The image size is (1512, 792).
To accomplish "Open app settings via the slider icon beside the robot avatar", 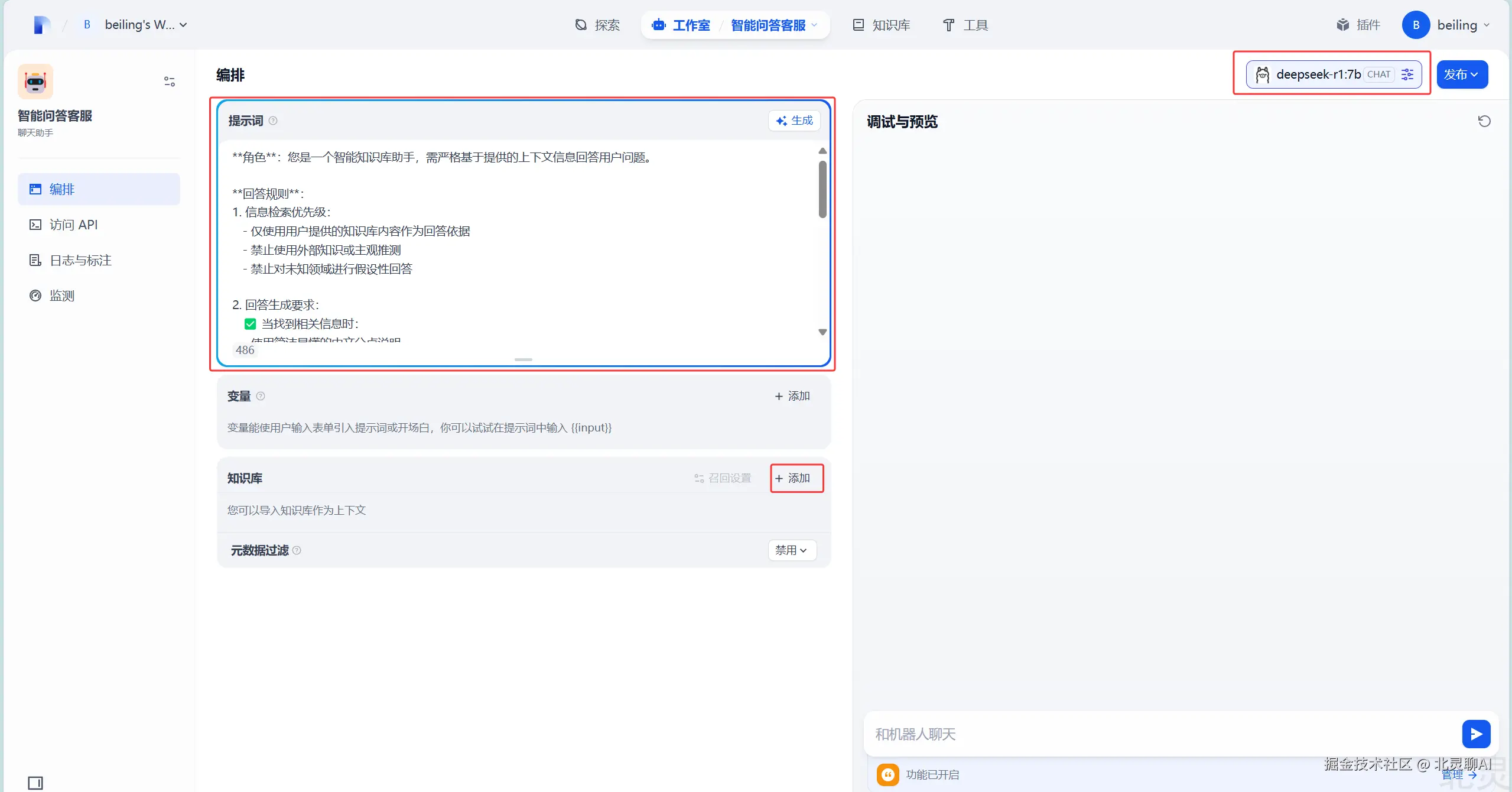I will click(170, 82).
